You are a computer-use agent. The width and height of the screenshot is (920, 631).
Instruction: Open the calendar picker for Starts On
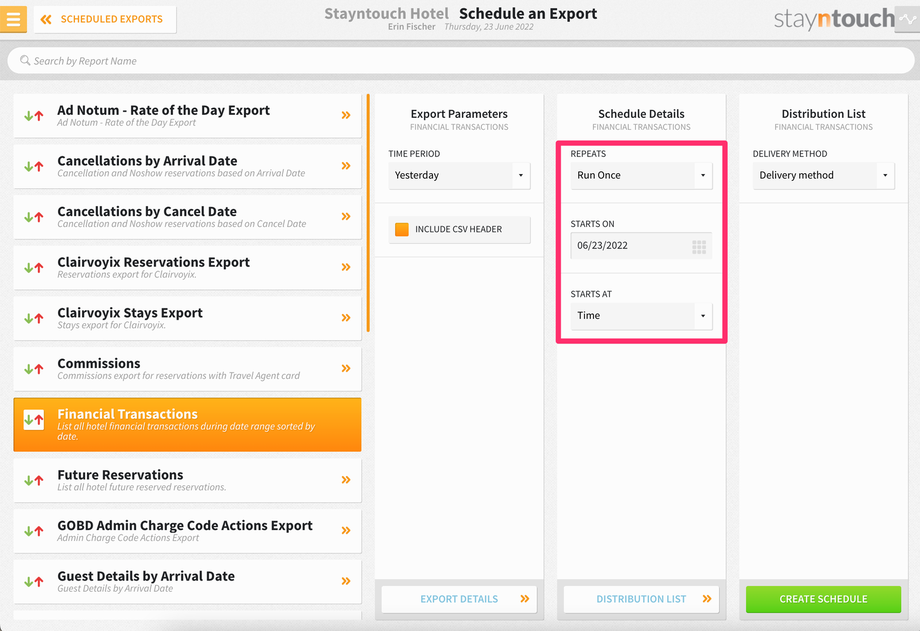pyautogui.click(x=699, y=247)
